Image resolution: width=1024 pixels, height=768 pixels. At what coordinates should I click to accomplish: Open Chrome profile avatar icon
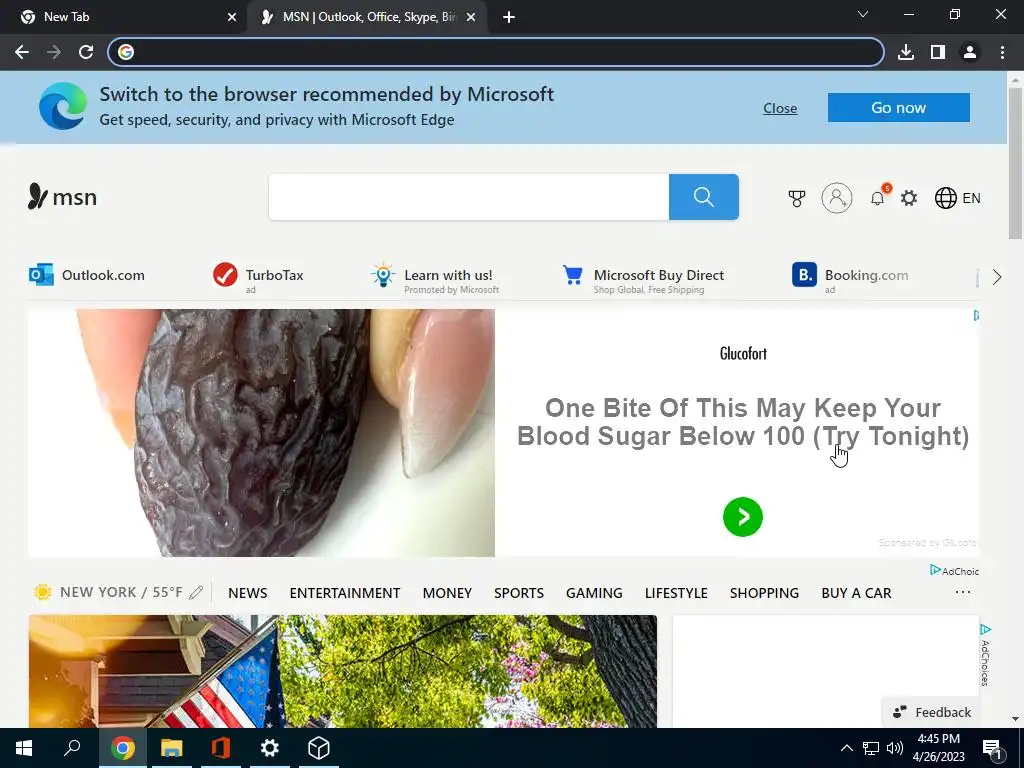coord(970,52)
